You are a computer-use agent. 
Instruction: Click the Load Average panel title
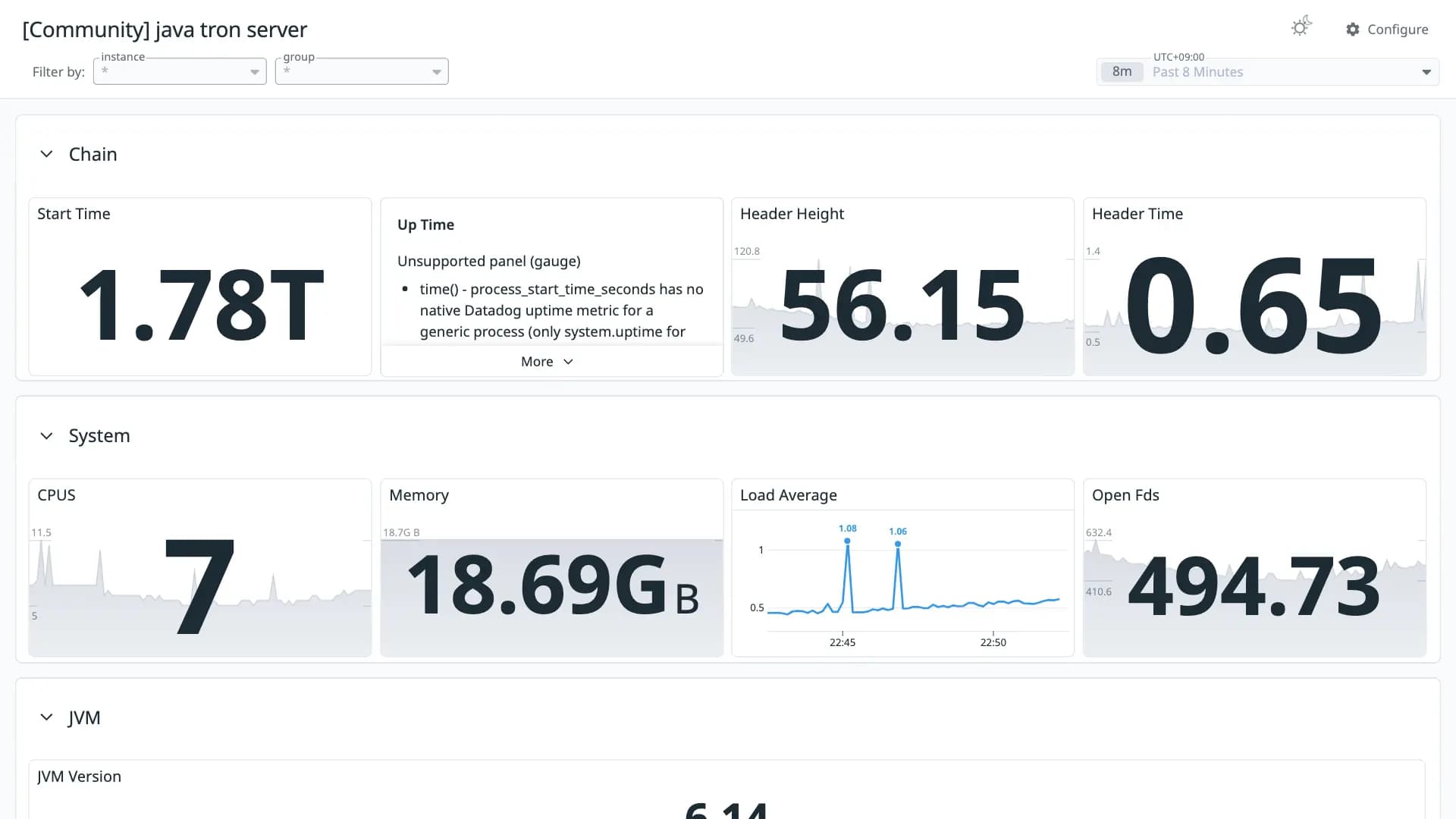789,495
